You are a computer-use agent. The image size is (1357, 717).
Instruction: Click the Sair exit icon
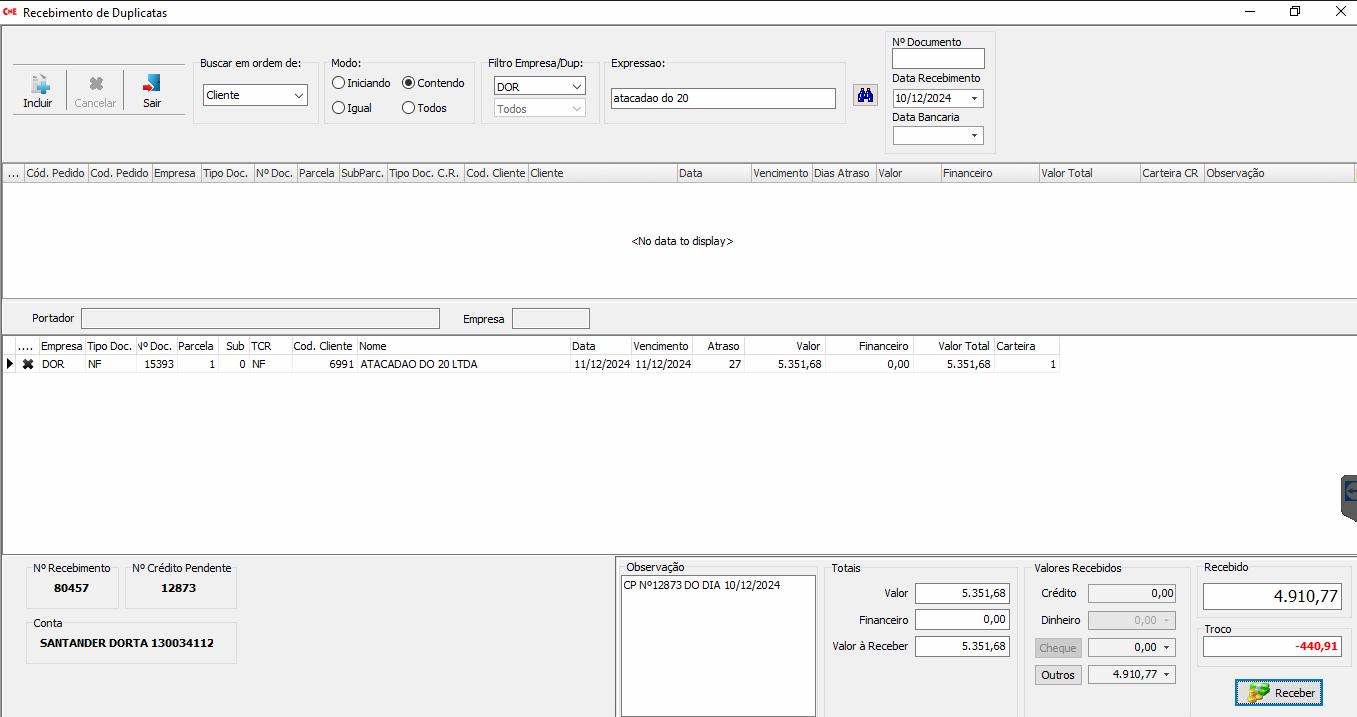click(152, 91)
